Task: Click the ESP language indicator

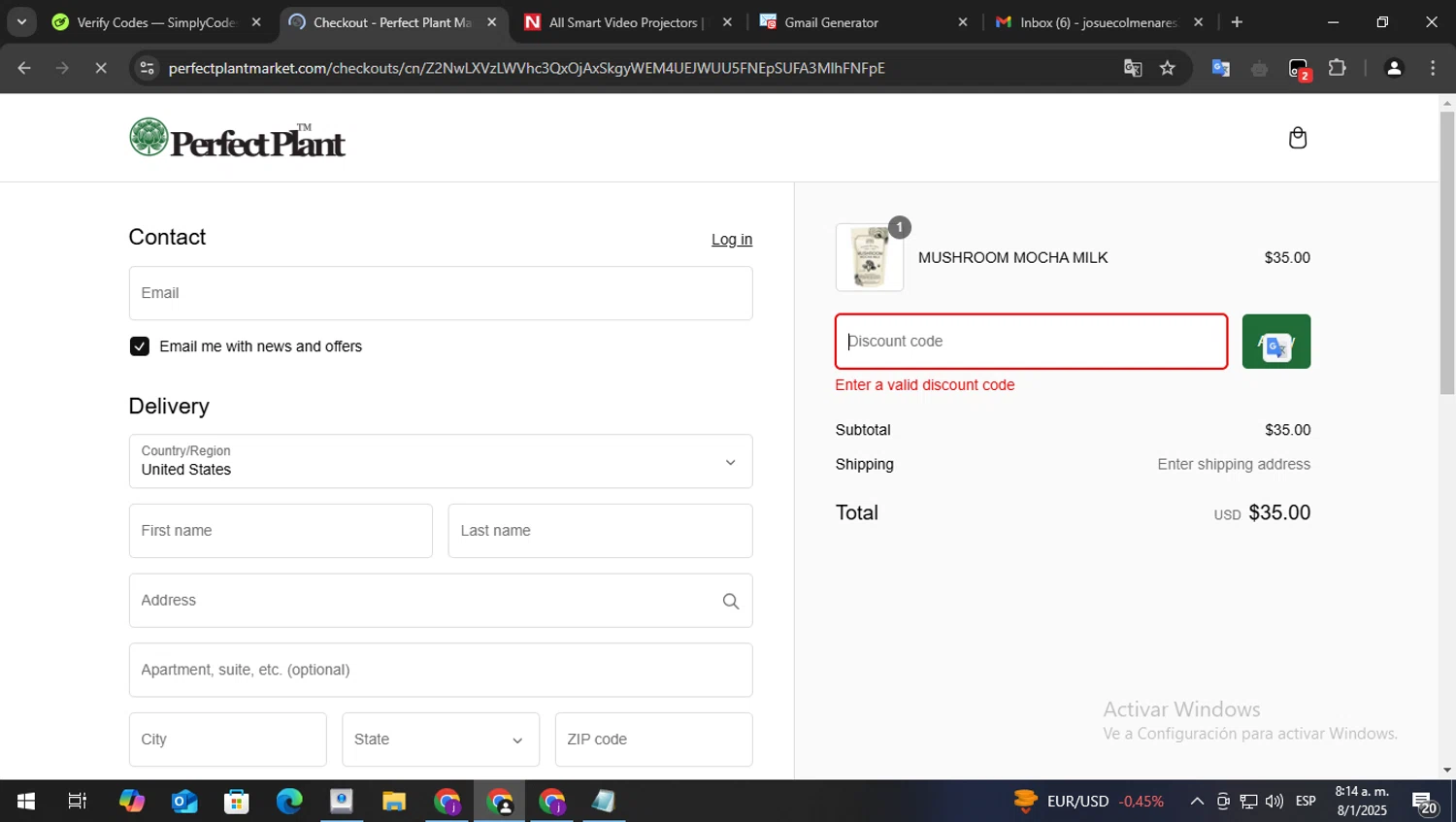Action: [x=1306, y=802]
